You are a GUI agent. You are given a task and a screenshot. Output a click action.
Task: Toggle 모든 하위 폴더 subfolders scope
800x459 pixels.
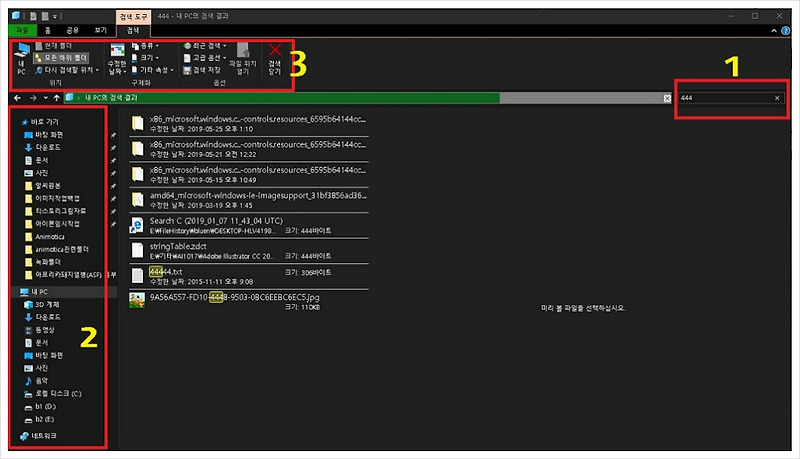pyautogui.click(x=61, y=58)
